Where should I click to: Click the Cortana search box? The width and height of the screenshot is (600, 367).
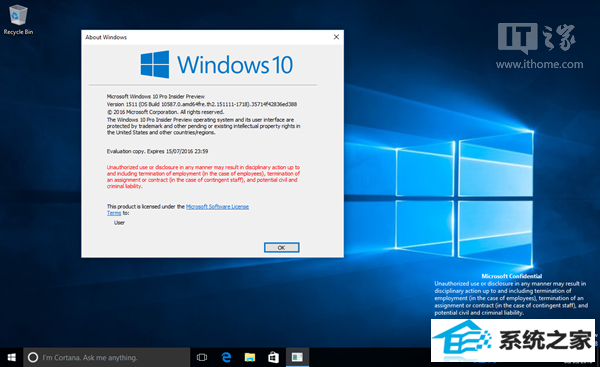107,357
